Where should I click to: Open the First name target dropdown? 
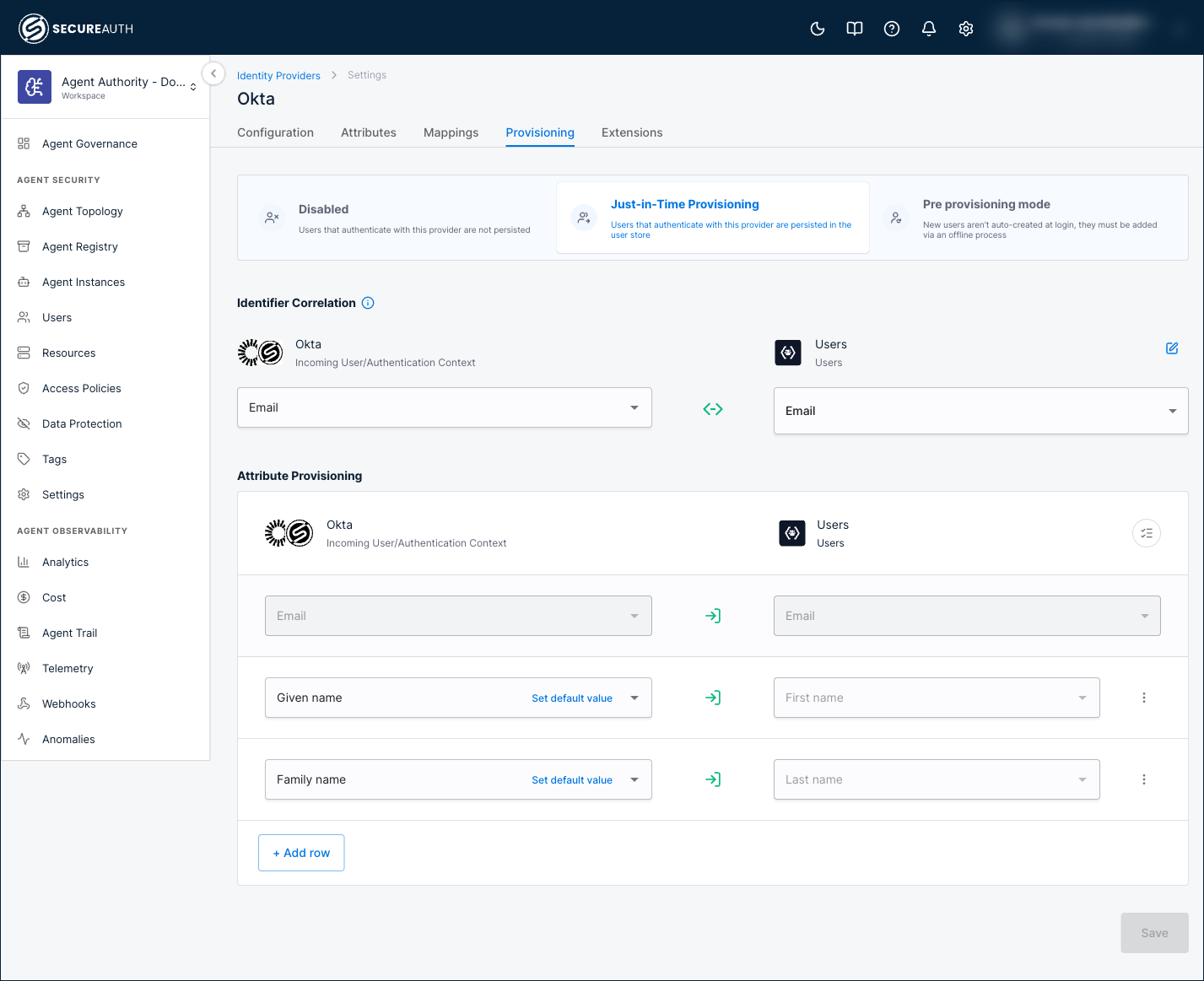pyautogui.click(x=937, y=698)
